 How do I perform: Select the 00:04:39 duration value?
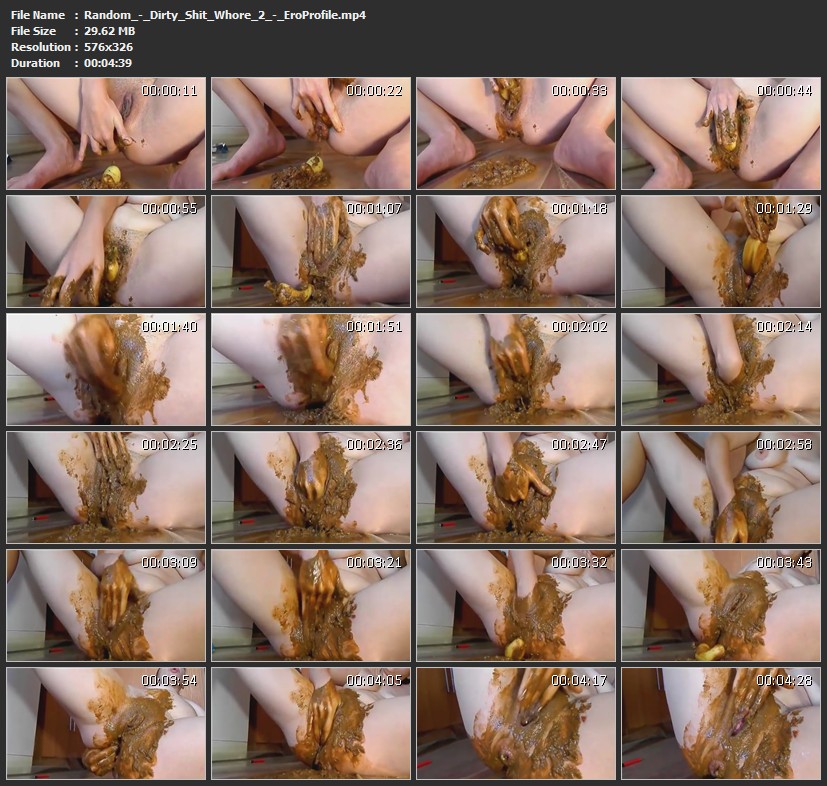[108, 63]
